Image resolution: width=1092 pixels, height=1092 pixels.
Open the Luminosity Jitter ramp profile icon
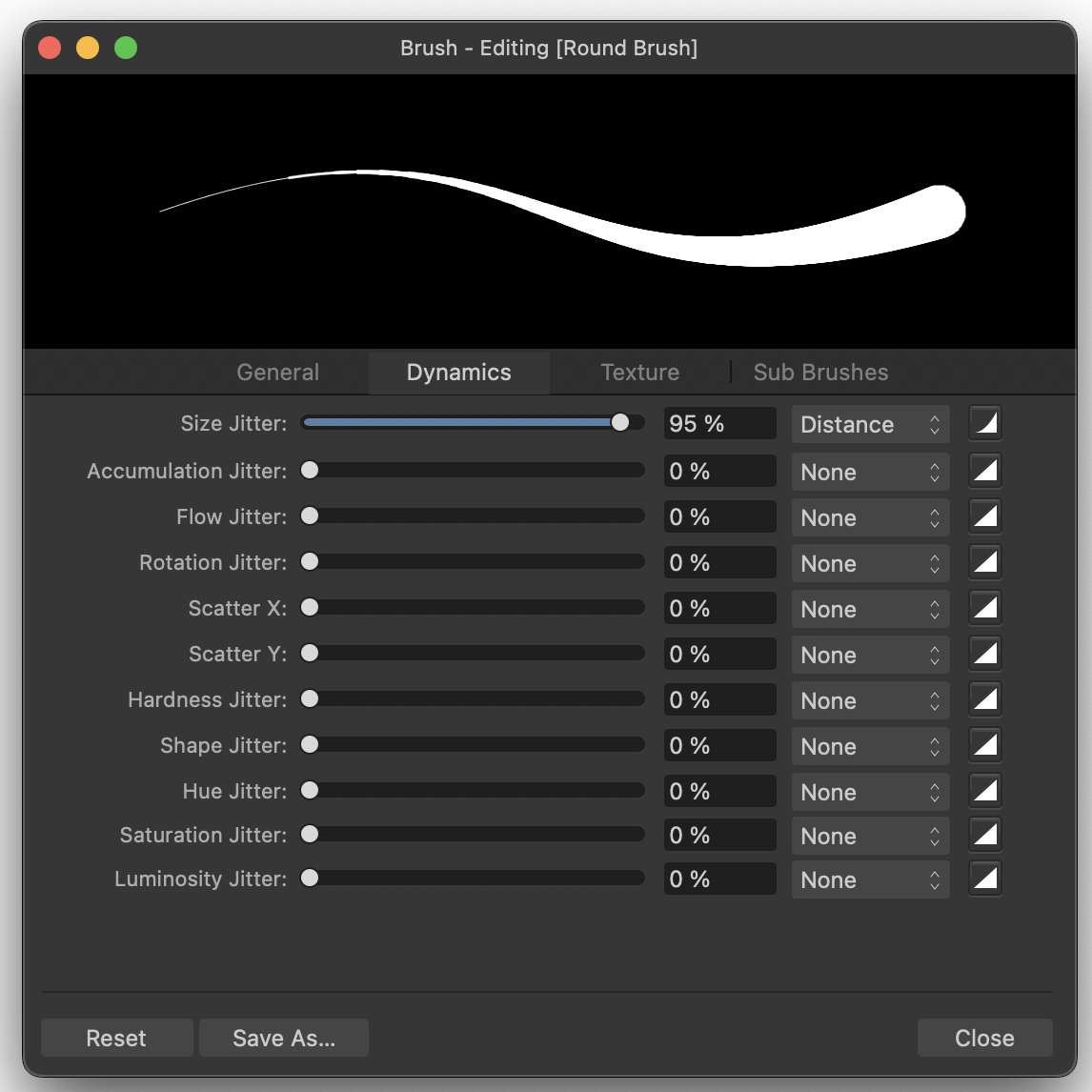pyautogui.click(x=984, y=879)
